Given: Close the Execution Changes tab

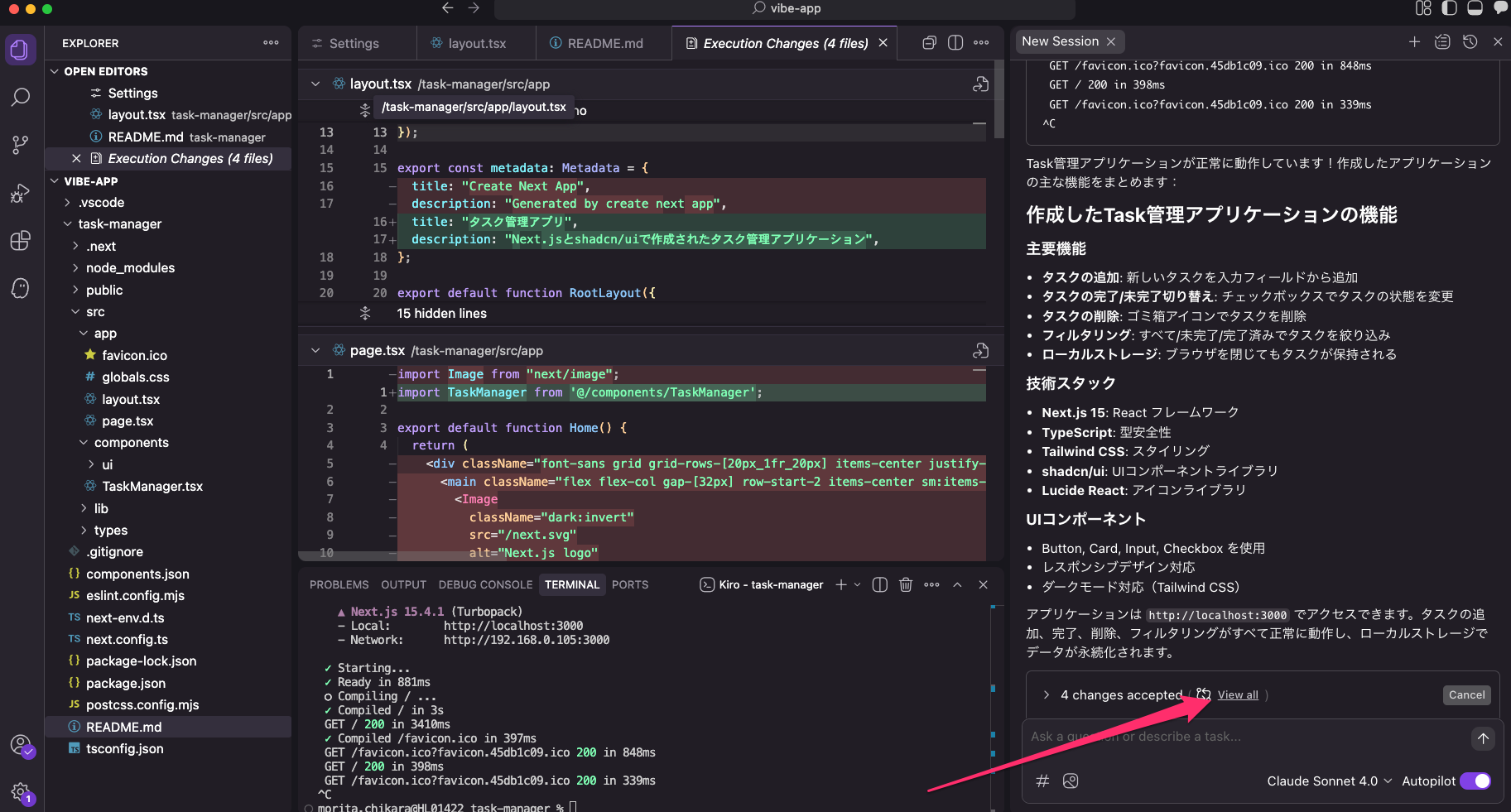Looking at the screenshot, I should click(x=883, y=43).
